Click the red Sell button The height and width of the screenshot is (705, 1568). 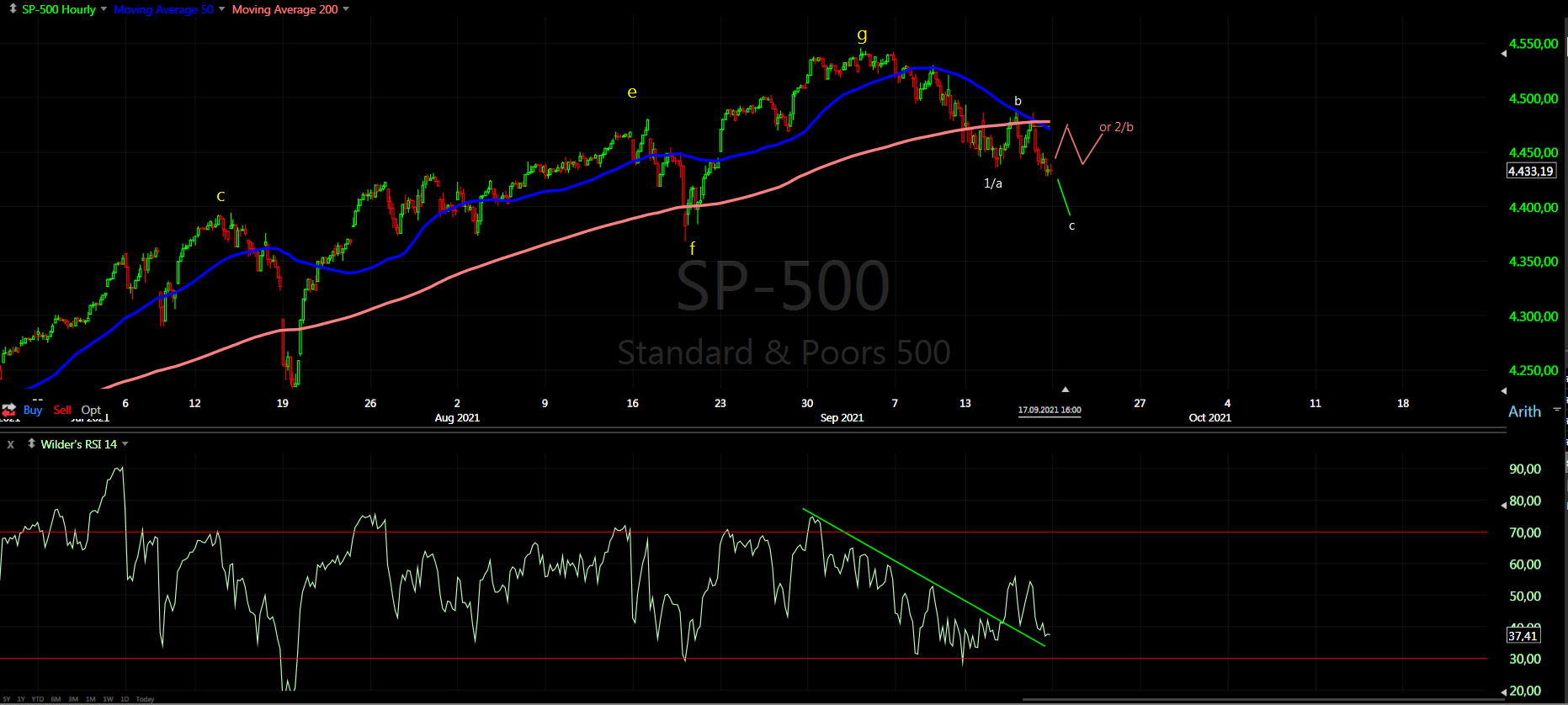point(62,410)
